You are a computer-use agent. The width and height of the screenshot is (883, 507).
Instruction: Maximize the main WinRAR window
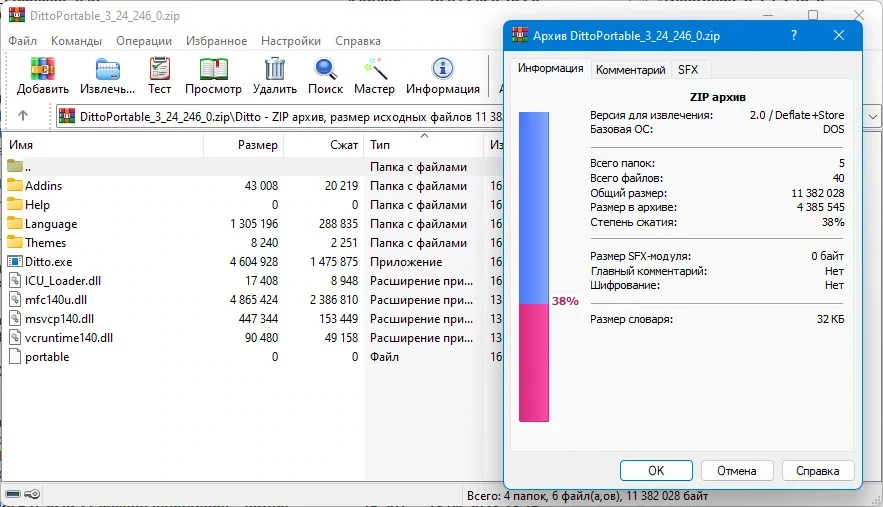click(813, 15)
